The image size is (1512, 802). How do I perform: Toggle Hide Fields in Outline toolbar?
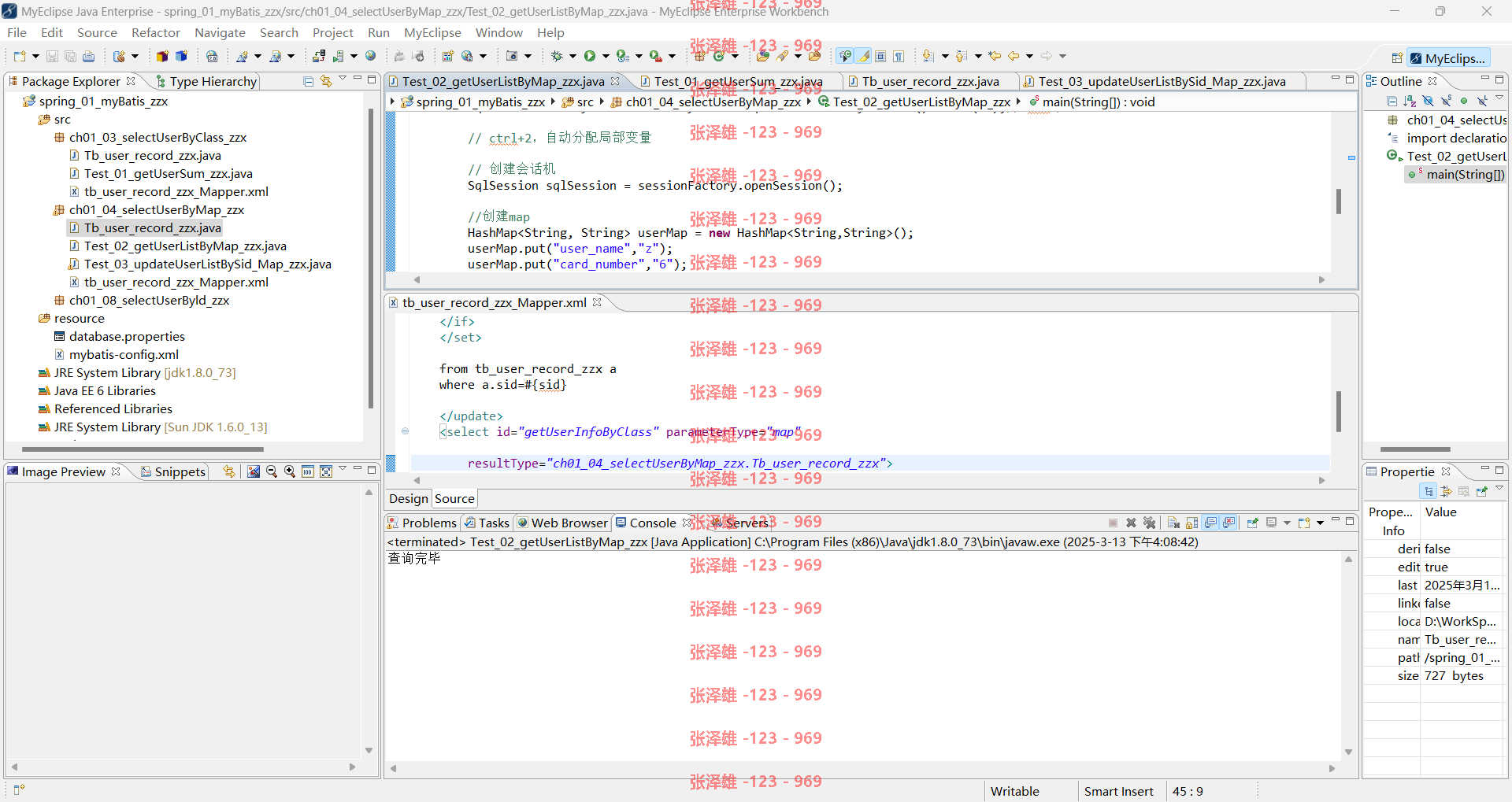pos(1428,101)
